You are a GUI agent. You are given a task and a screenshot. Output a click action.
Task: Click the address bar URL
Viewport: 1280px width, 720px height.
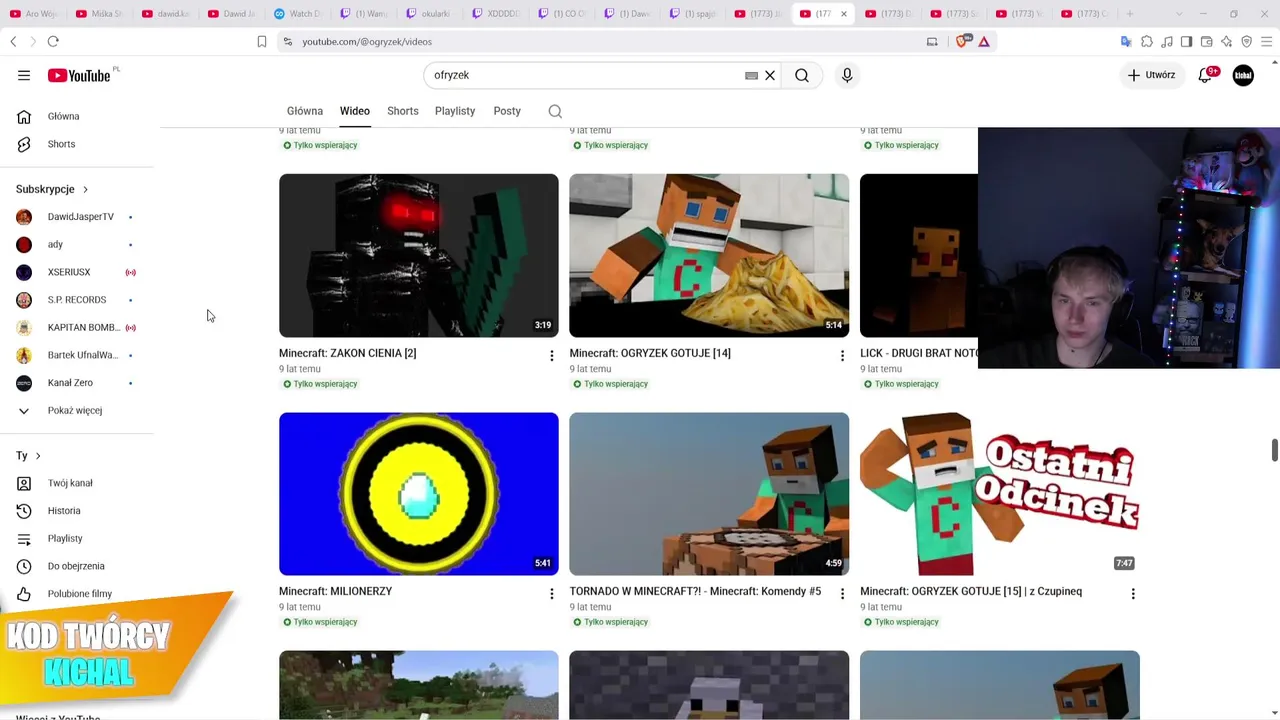[x=367, y=41]
